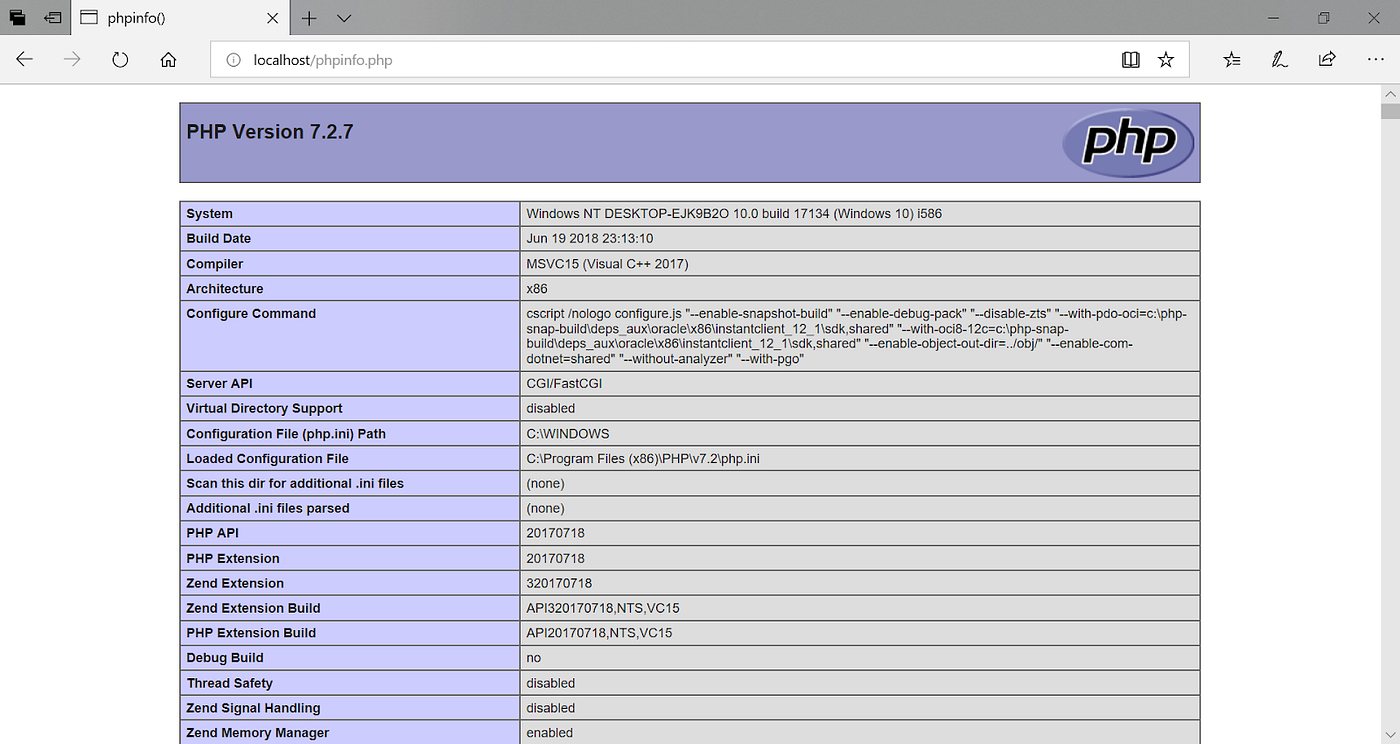
Task: Close the phpinfo() tab
Action: pyautogui.click(x=271, y=17)
